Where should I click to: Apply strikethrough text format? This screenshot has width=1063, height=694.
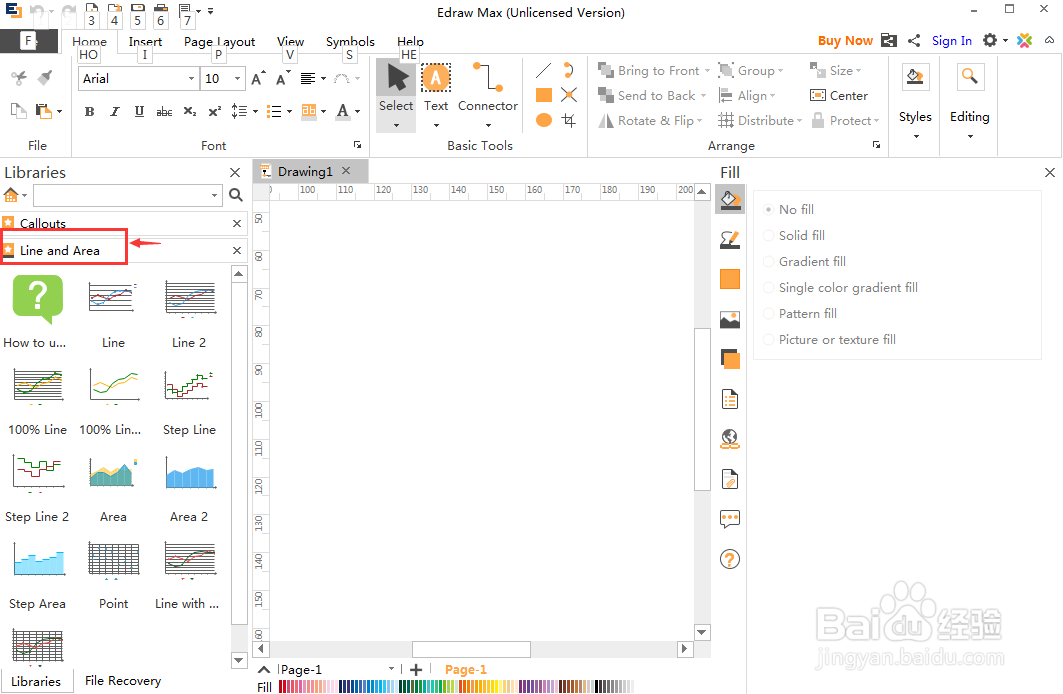coord(164,112)
